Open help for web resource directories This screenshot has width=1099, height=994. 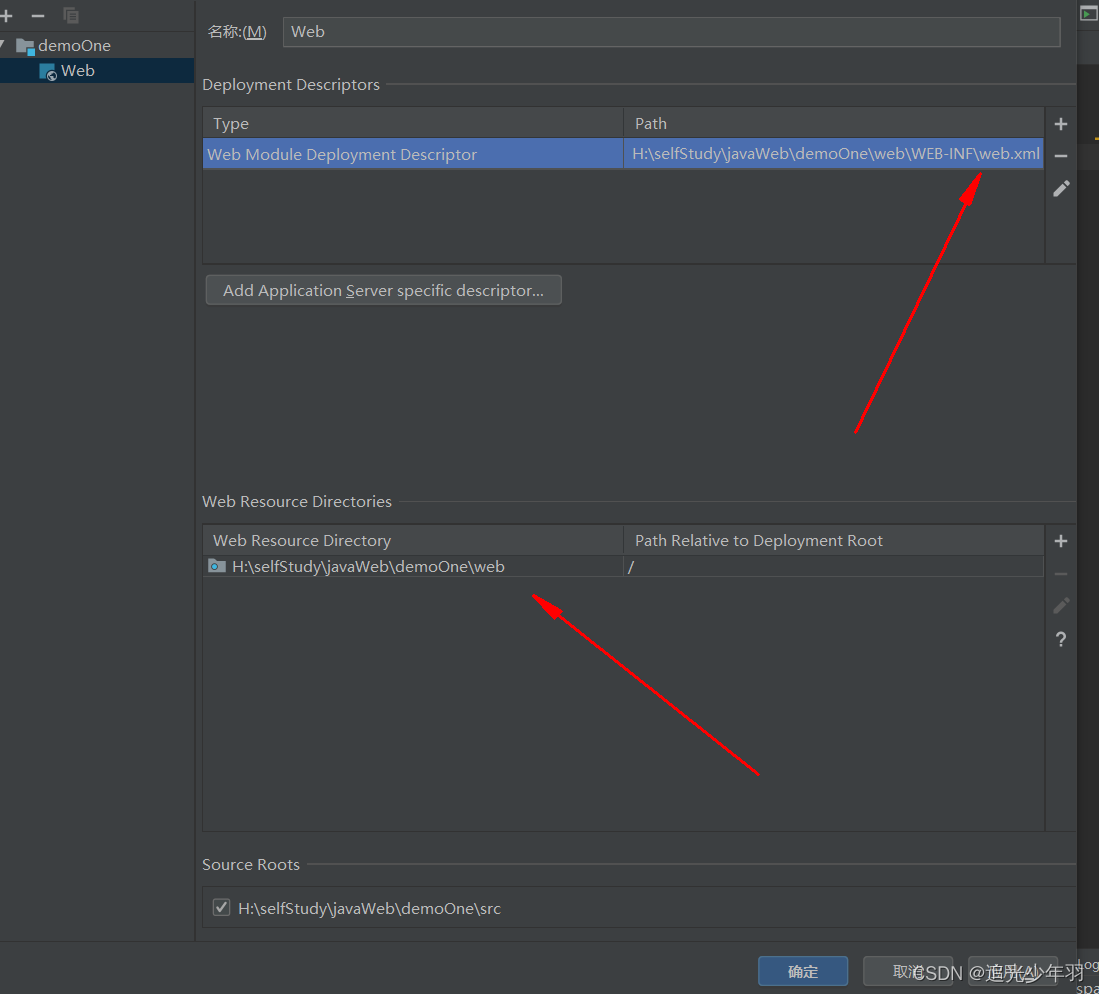tap(1060, 639)
